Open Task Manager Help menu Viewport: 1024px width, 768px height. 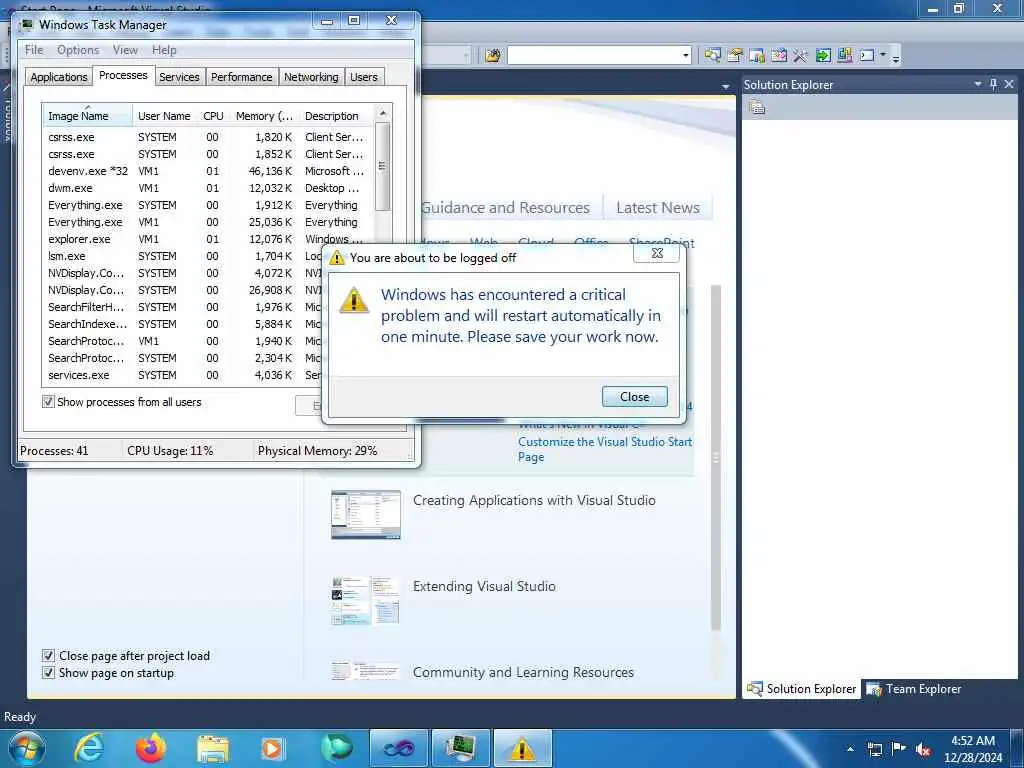pos(164,50)
